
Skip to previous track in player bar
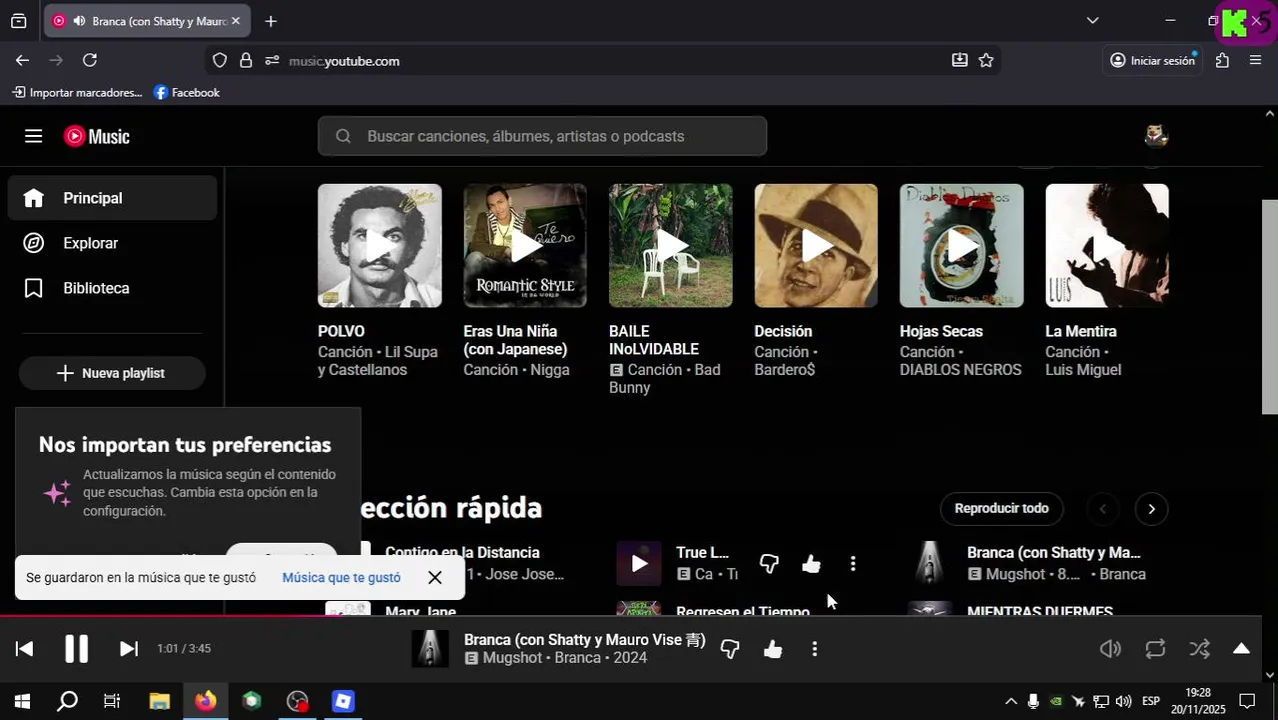click(25, 649)
